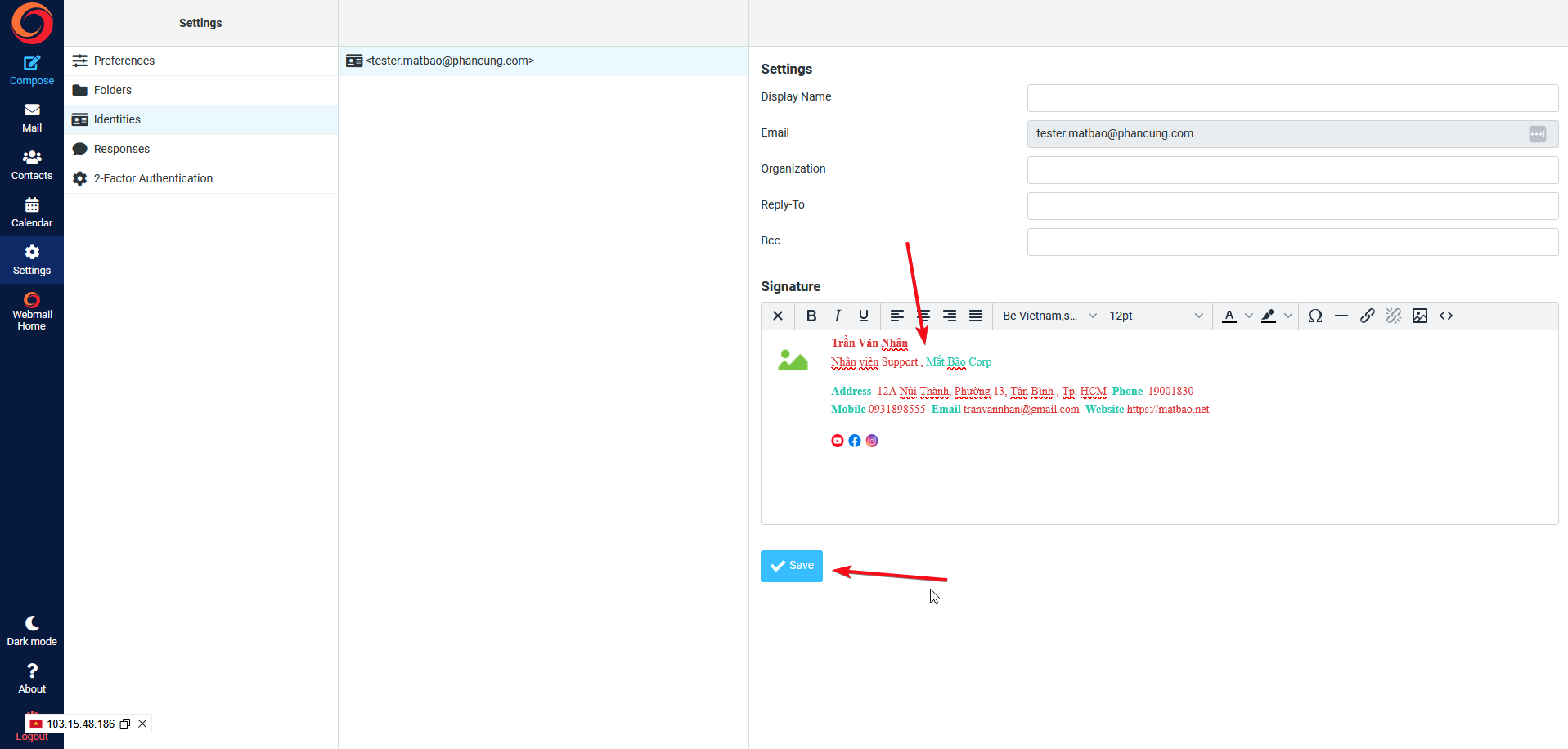This screenshot has height=749, width=1568.
Task: Open source code view icon
Action: (1445, 316)
